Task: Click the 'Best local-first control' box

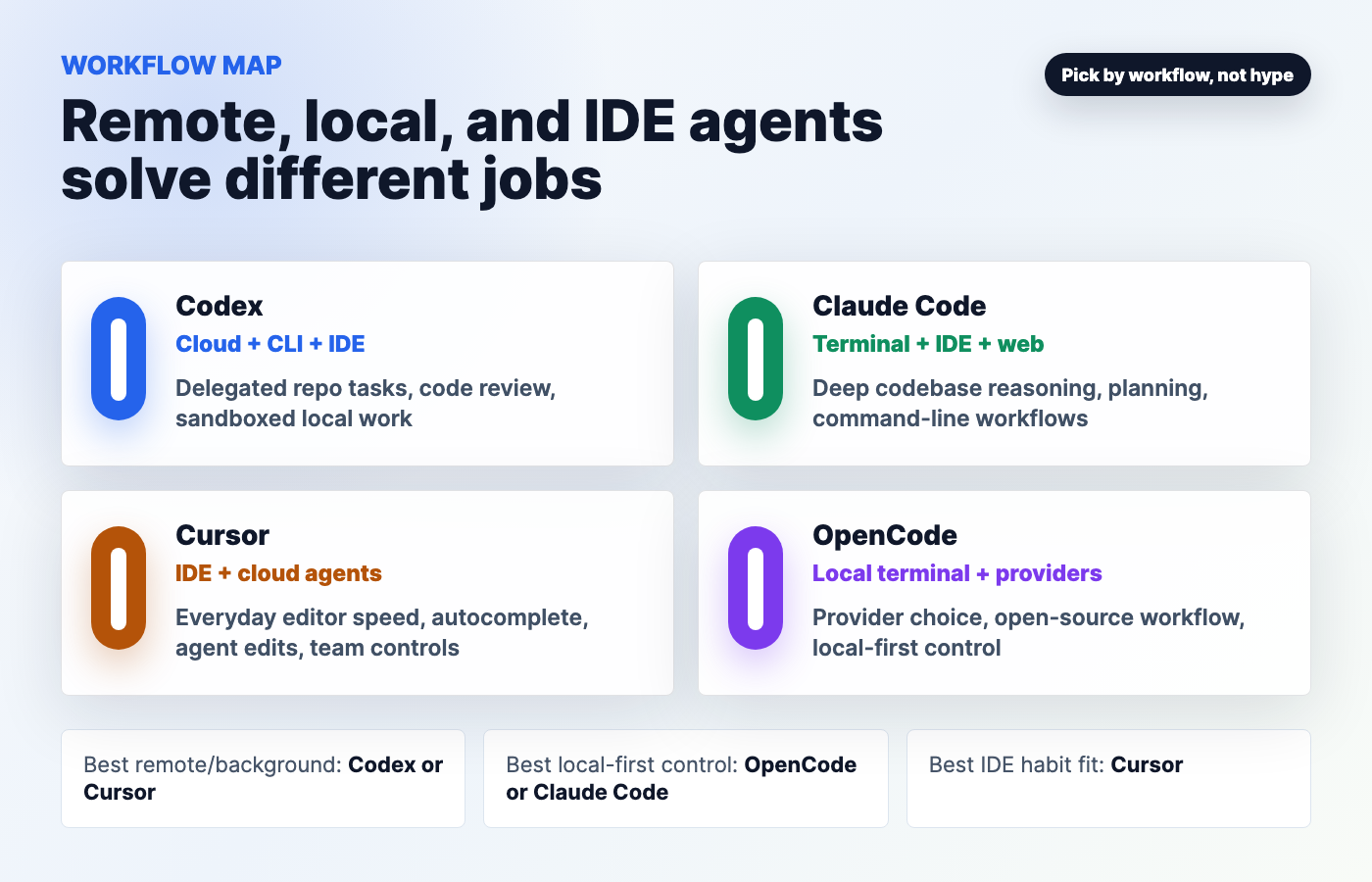Action: click(x=686, y=778)
